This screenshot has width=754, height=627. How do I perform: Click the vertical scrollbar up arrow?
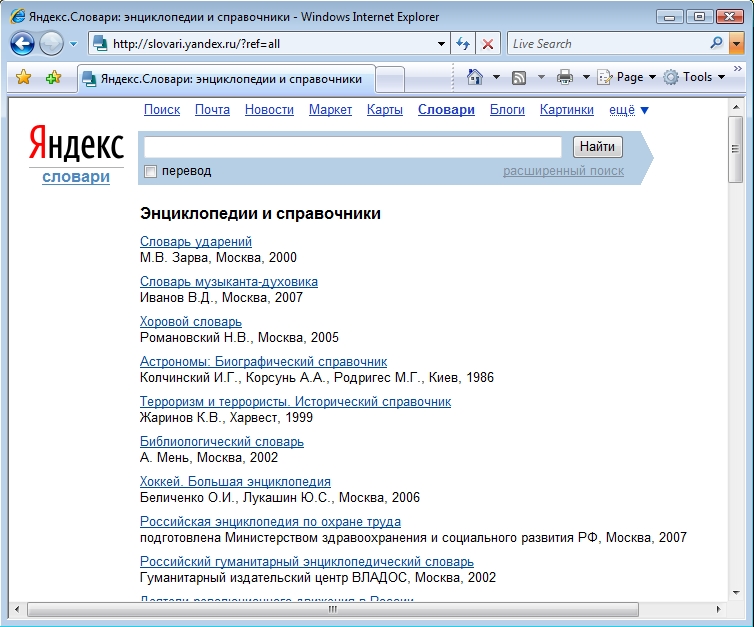pos(735,107)
